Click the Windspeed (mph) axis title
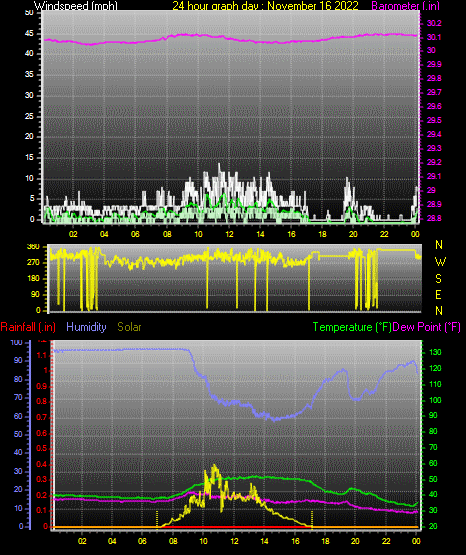Screen dimensions: 466x555 [76, 5]
